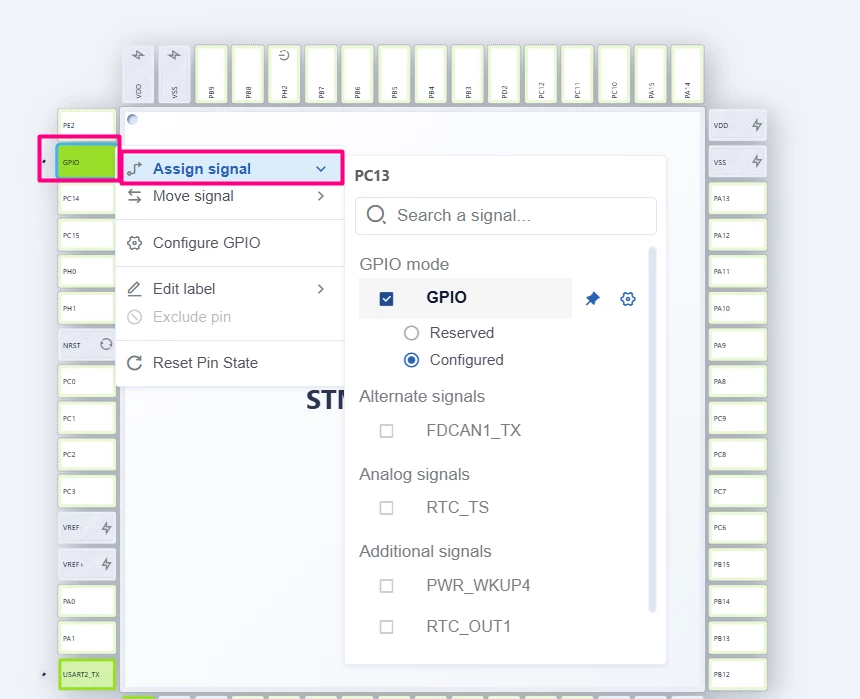This screenshot has width=860, height=699.
Task: Click pin PA1
Action: click(87, 638)
